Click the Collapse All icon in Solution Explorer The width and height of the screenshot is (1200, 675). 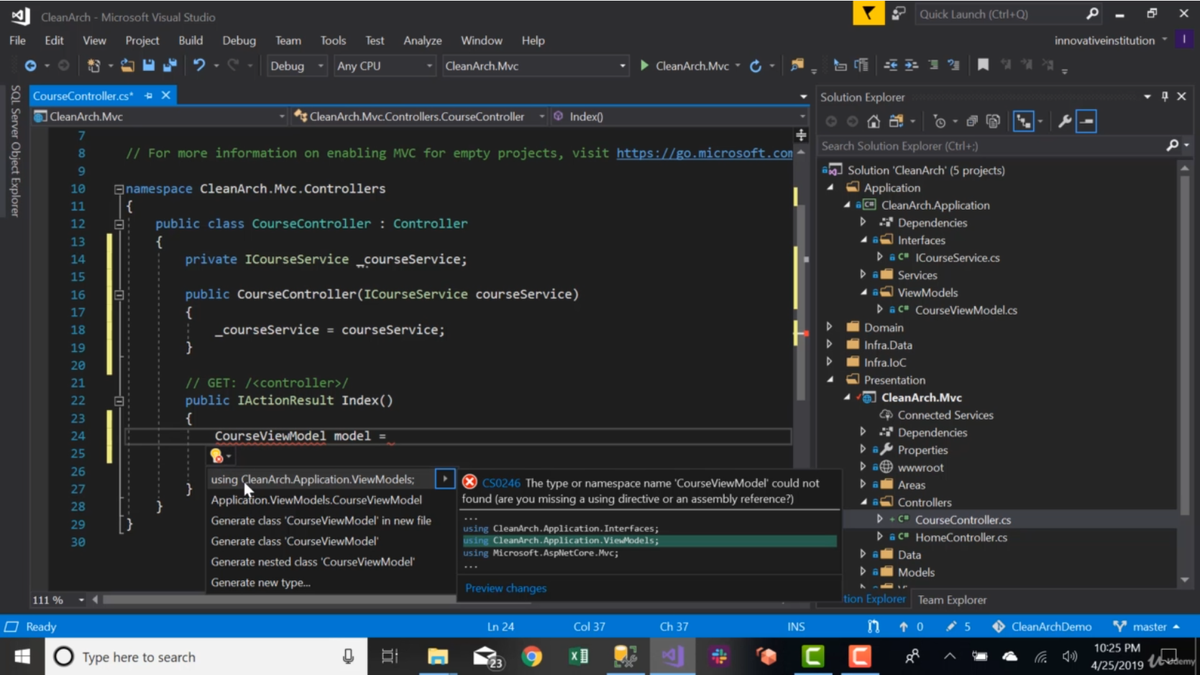972,122
